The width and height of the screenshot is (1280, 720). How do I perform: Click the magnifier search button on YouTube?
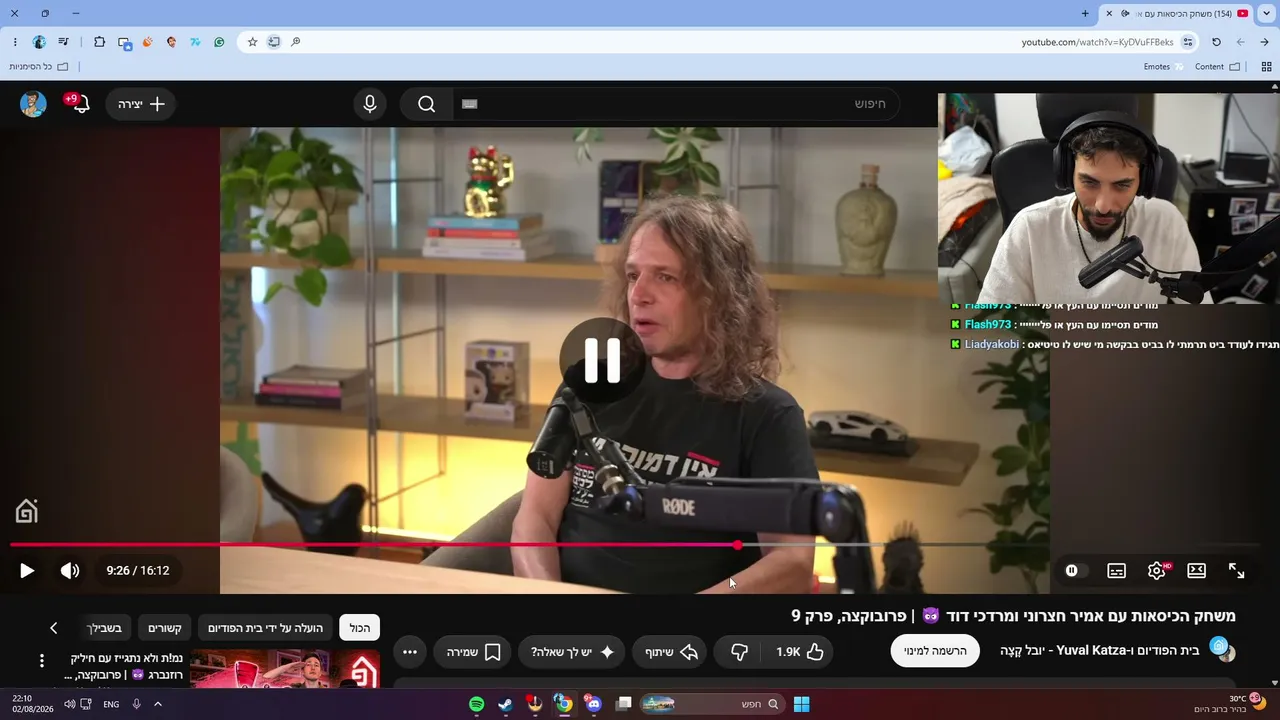click(427, 104)
